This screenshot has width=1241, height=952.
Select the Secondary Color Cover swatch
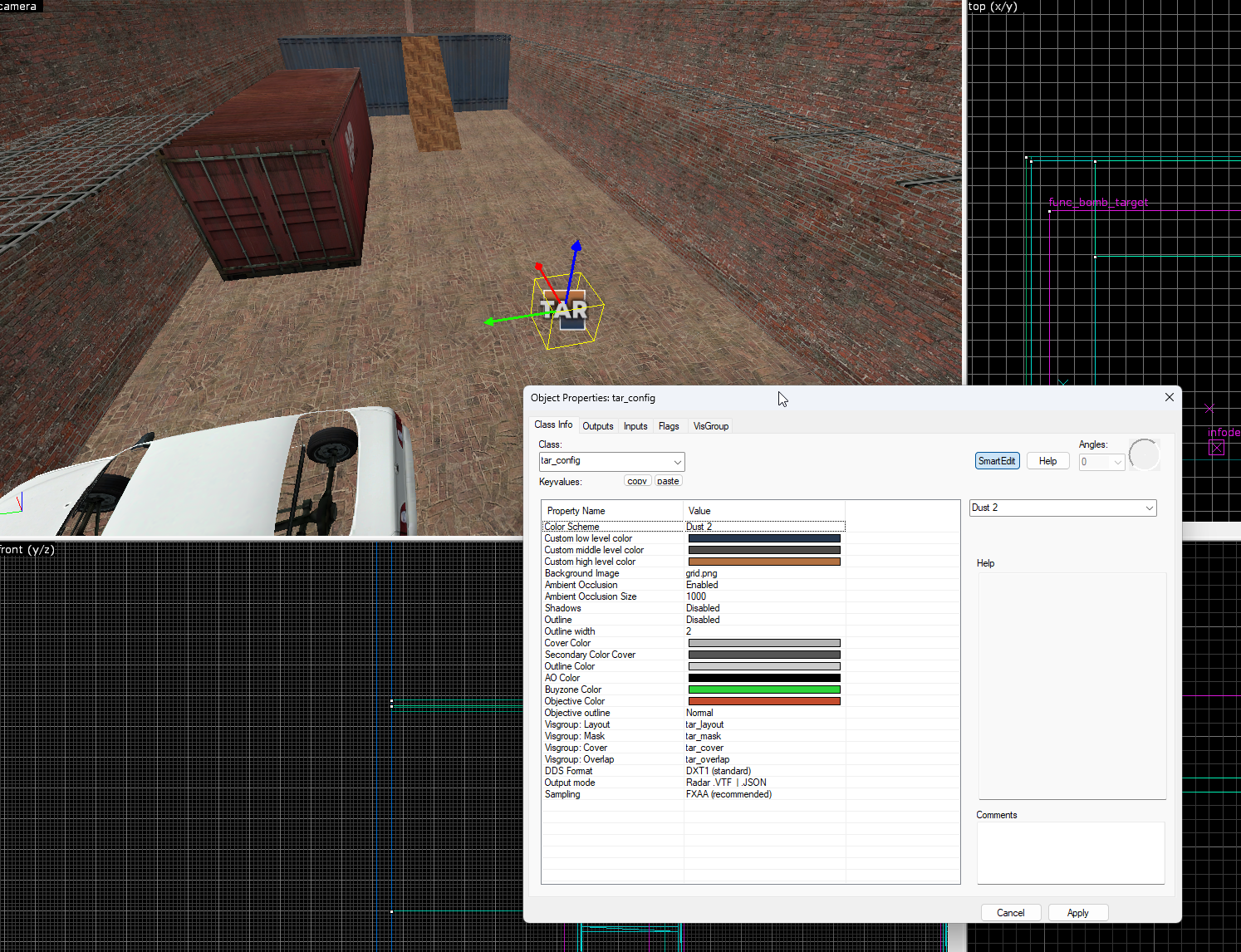pyautogui.click(x=764, y=655)
